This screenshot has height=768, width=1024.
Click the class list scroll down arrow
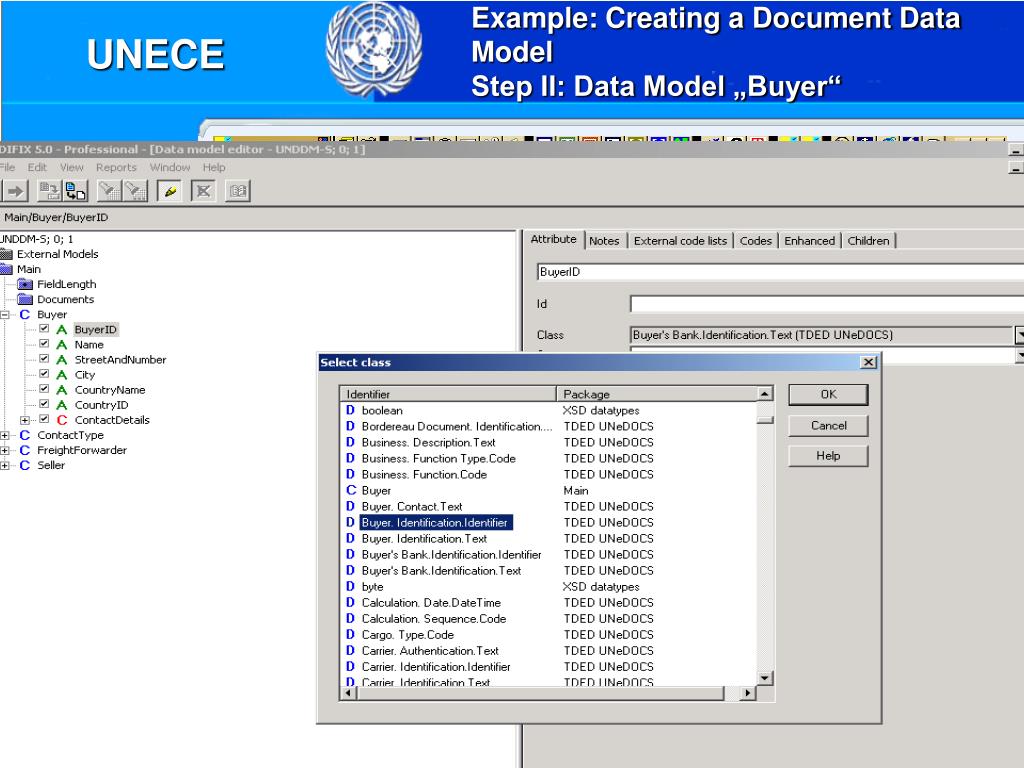coord(765,678)
